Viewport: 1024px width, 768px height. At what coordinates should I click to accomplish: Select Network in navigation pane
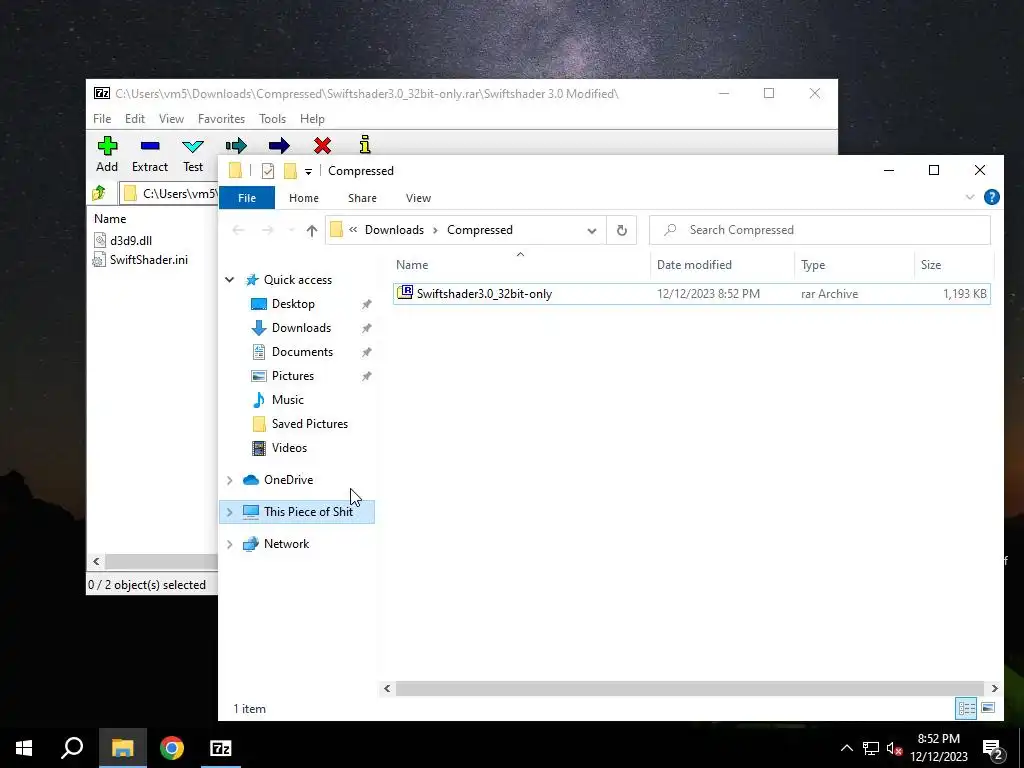point(286,544)
